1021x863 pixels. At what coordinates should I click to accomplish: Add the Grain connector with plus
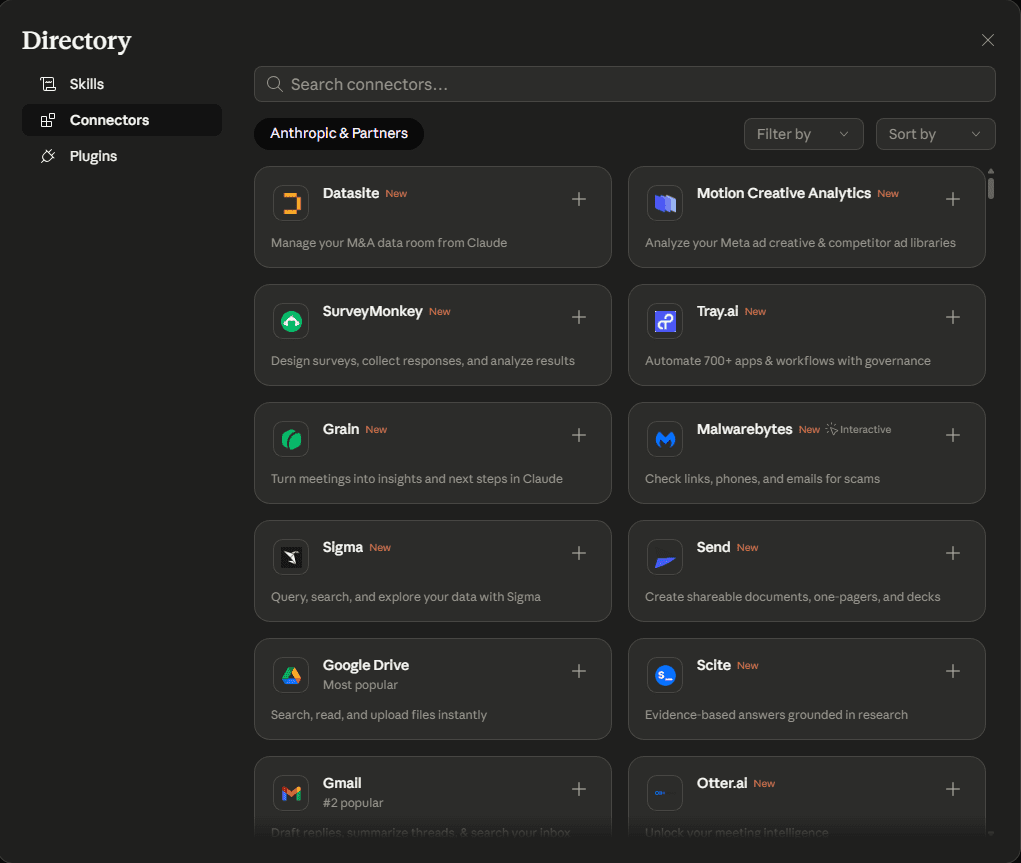point(579,435)
